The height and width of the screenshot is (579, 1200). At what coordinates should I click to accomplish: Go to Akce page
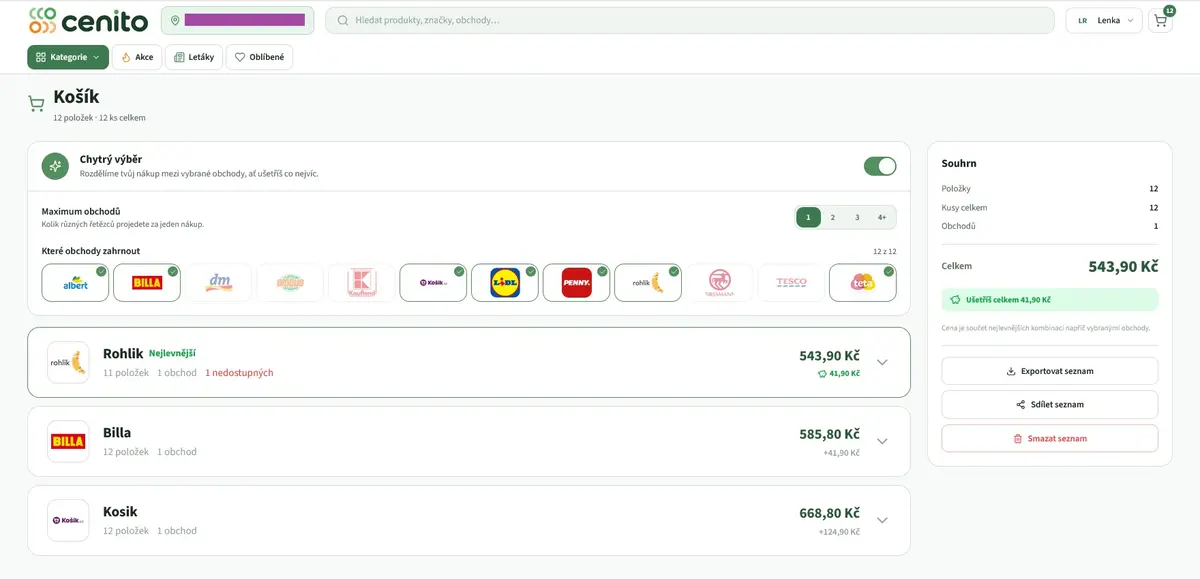pos(137,57)
